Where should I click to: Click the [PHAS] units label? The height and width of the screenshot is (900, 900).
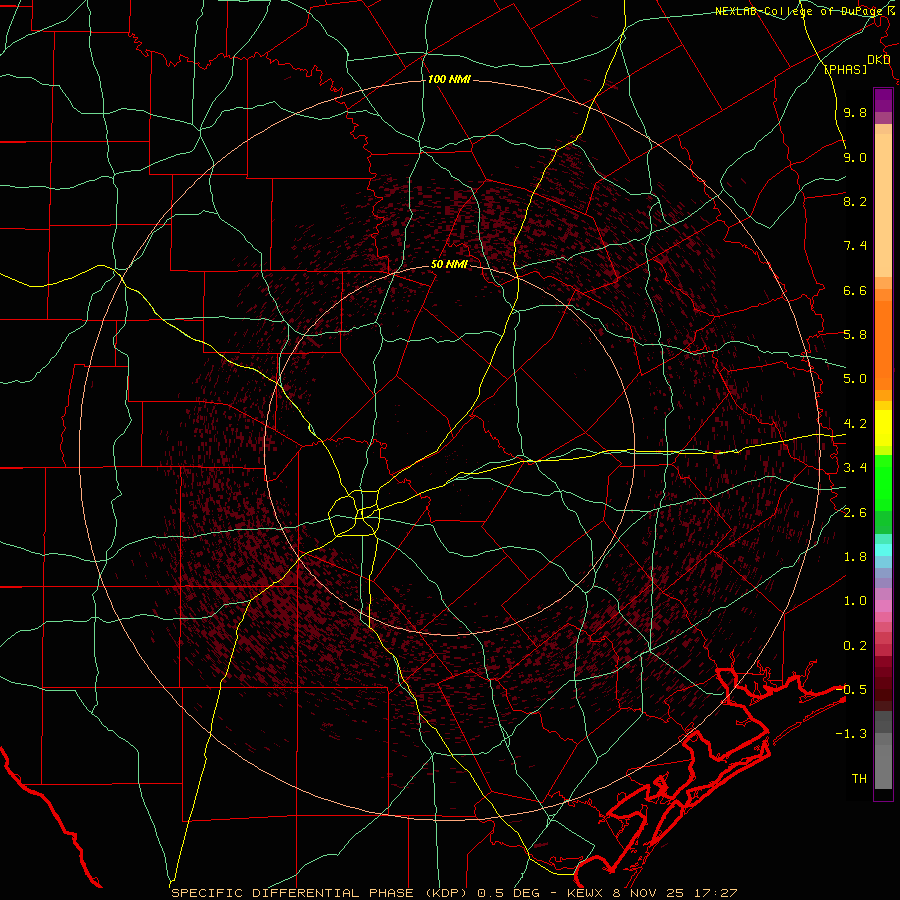tap(845, 70)
